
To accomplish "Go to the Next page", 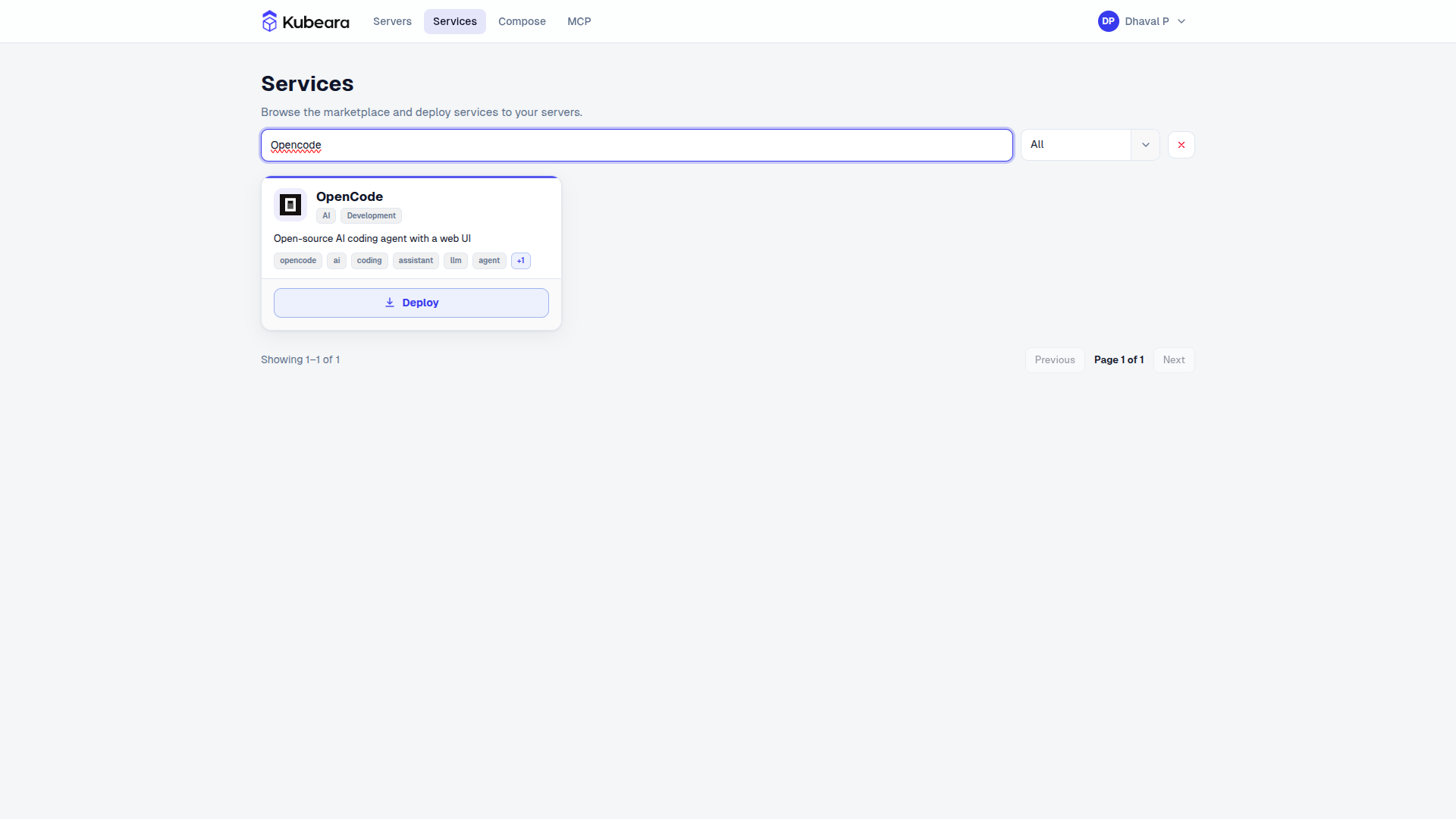I will 1174,360.
